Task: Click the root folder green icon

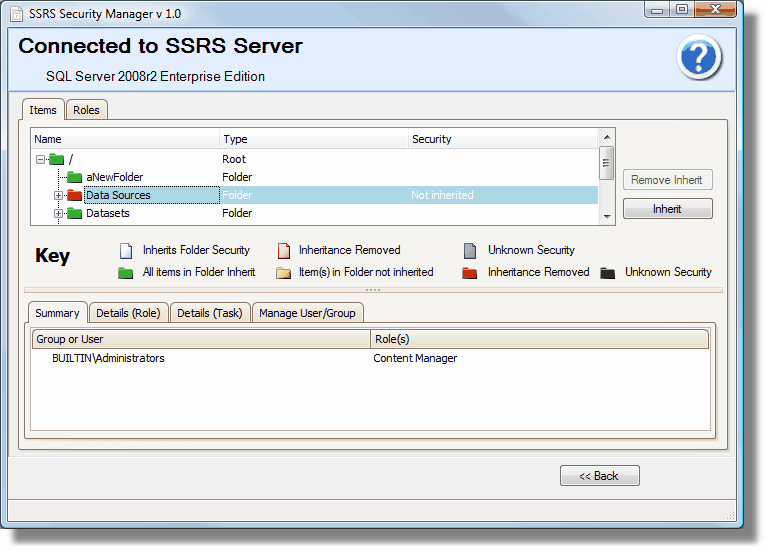Action: point(57,159)
